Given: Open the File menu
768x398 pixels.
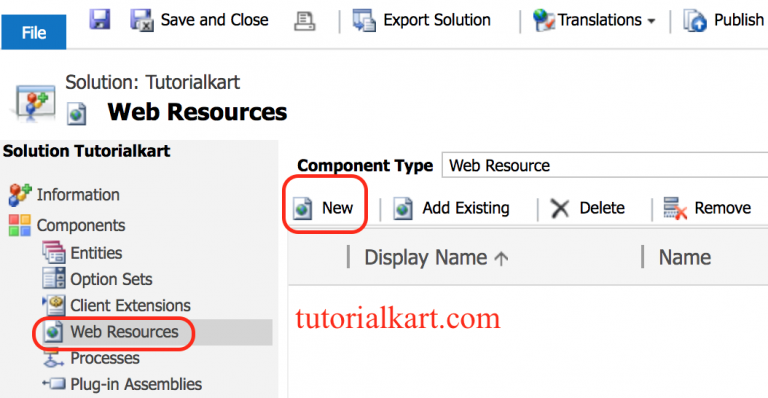Looking at the screenshot, I should 34,32.
